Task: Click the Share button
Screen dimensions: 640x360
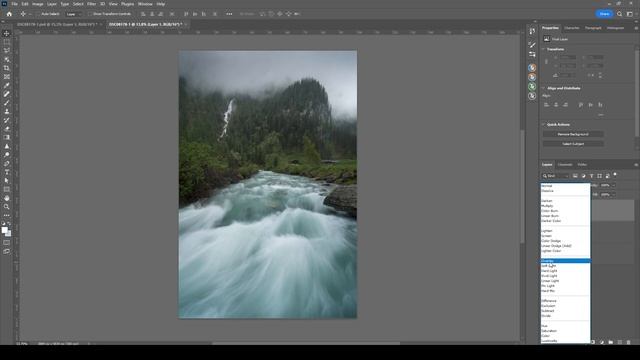Action: tap(604, 14)
